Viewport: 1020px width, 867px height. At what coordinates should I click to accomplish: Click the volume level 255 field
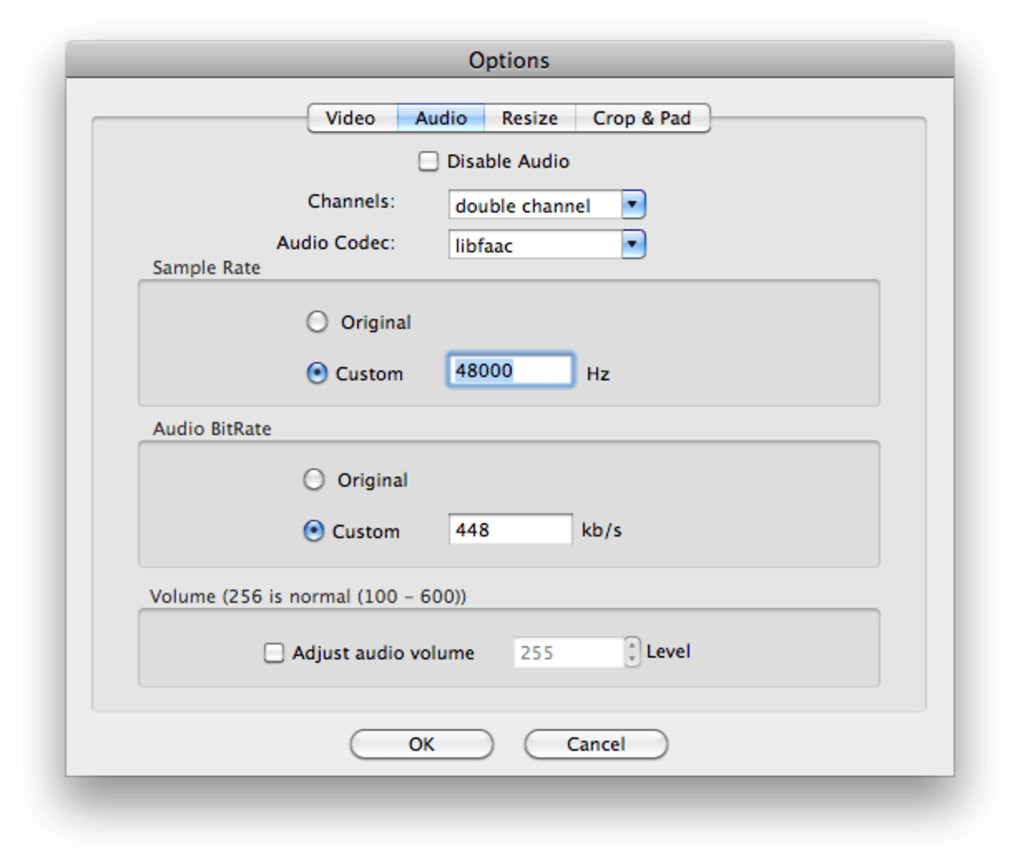(x=568, y=653)
